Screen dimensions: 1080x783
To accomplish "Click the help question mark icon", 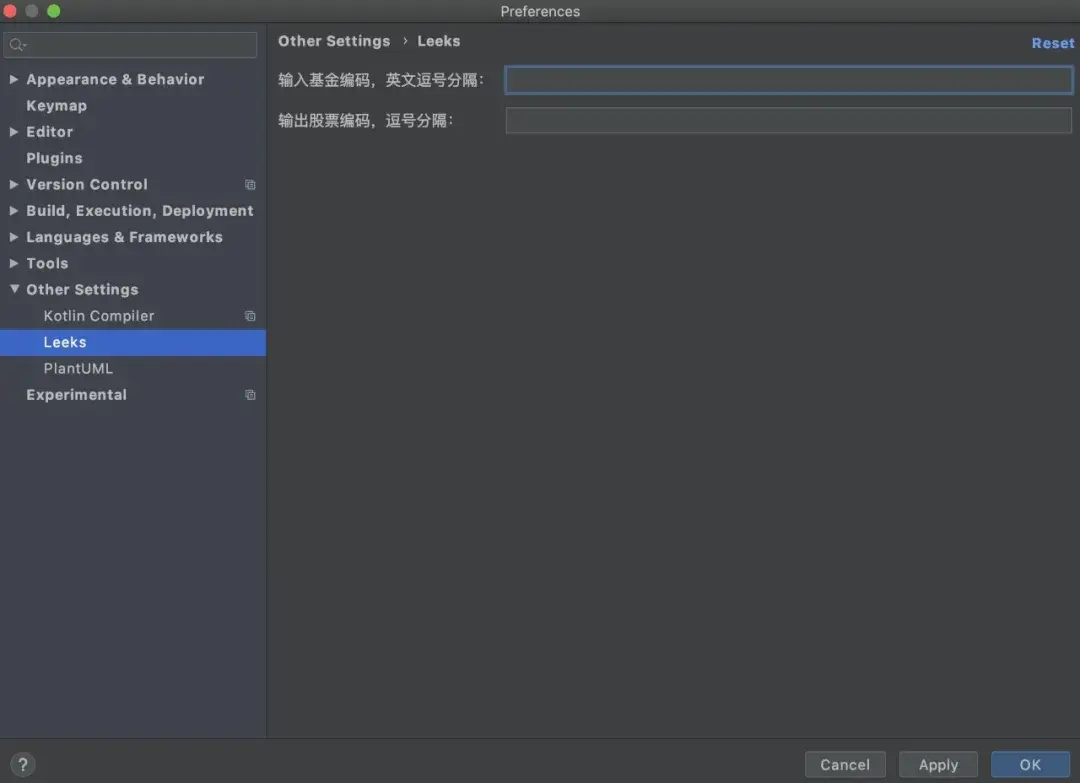I will 22,764.
